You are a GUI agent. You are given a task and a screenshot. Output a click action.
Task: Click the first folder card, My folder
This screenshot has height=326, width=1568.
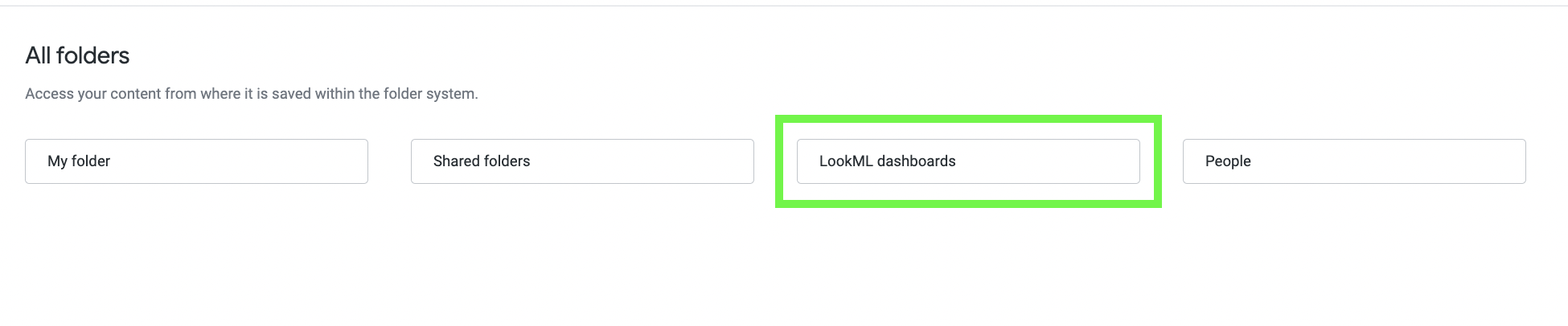click(196, 161)
